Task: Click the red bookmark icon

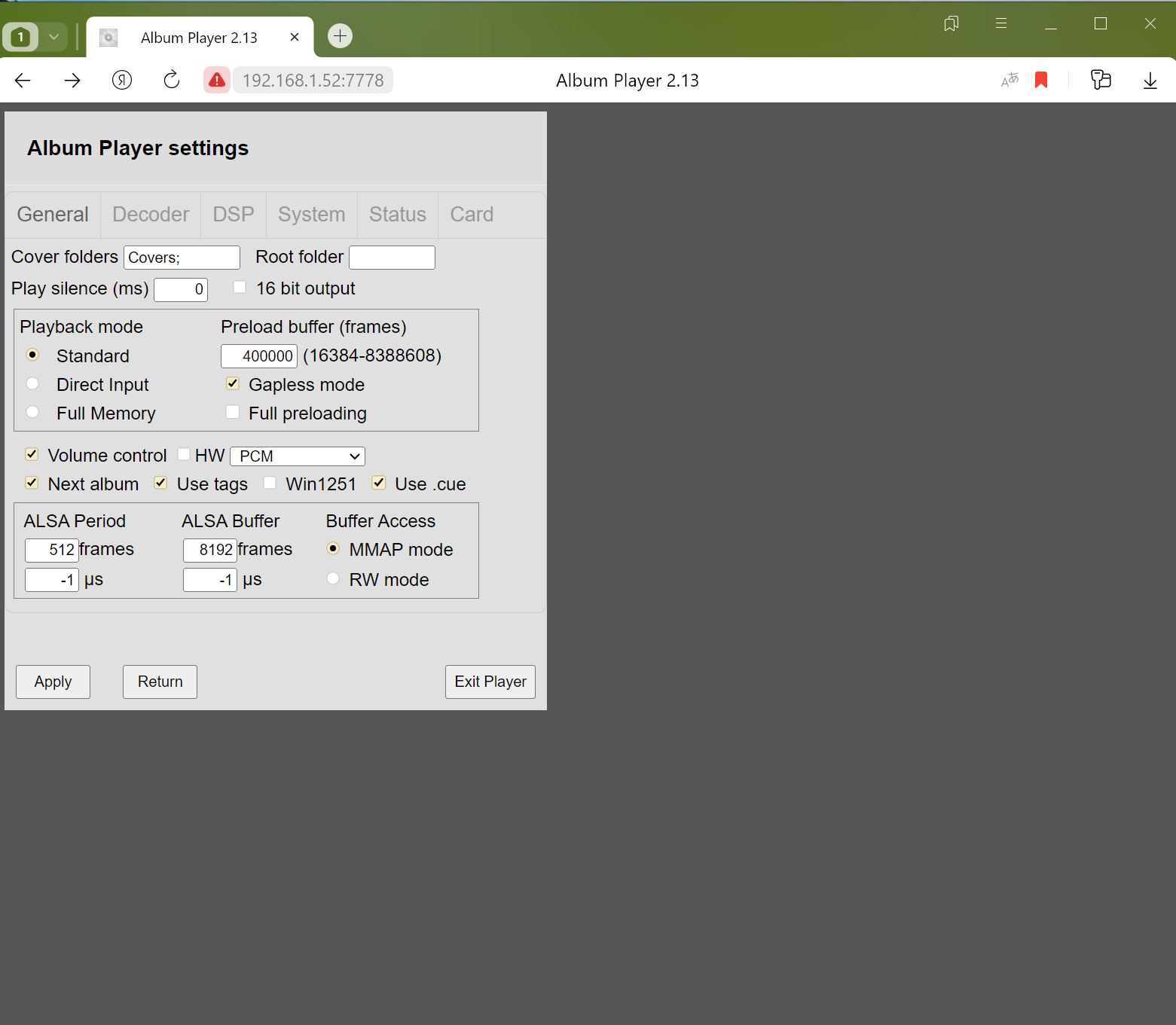Action: coord(1041,80)
